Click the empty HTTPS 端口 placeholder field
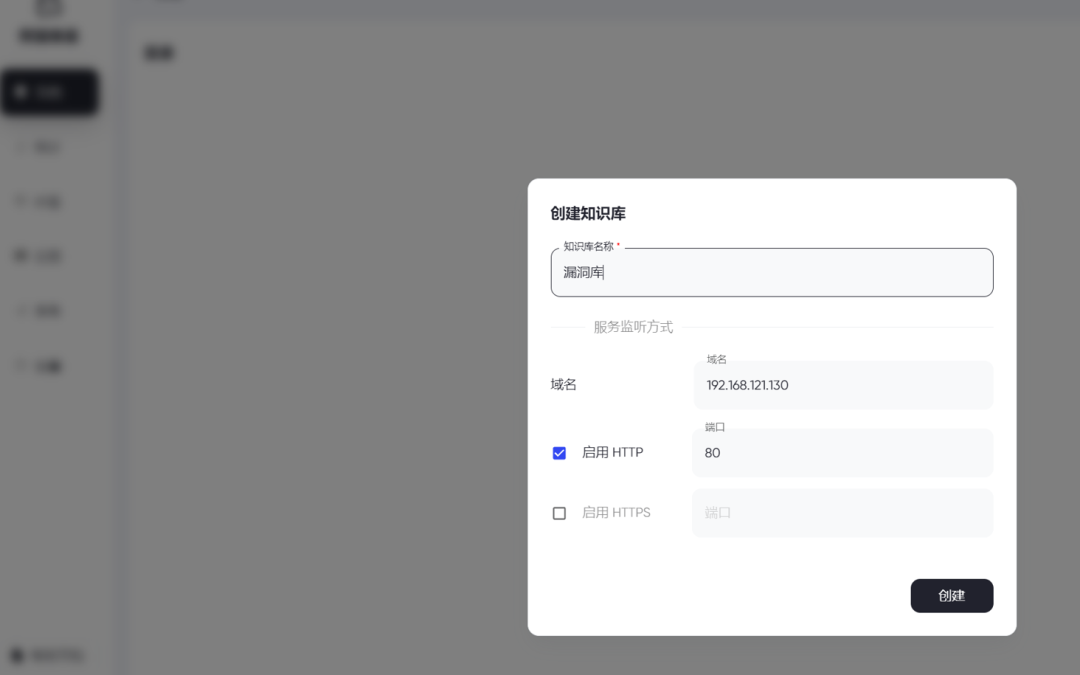The height and width of the screenshot is (675, 1080). 842,512
